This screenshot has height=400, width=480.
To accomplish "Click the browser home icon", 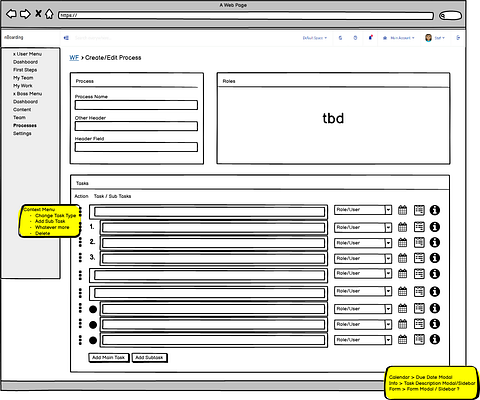I will coord(49,14).
